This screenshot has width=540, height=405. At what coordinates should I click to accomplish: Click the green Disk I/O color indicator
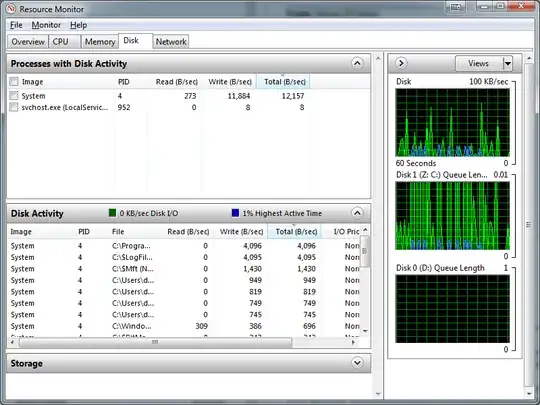pyautogui.click(x=112, y=213)
